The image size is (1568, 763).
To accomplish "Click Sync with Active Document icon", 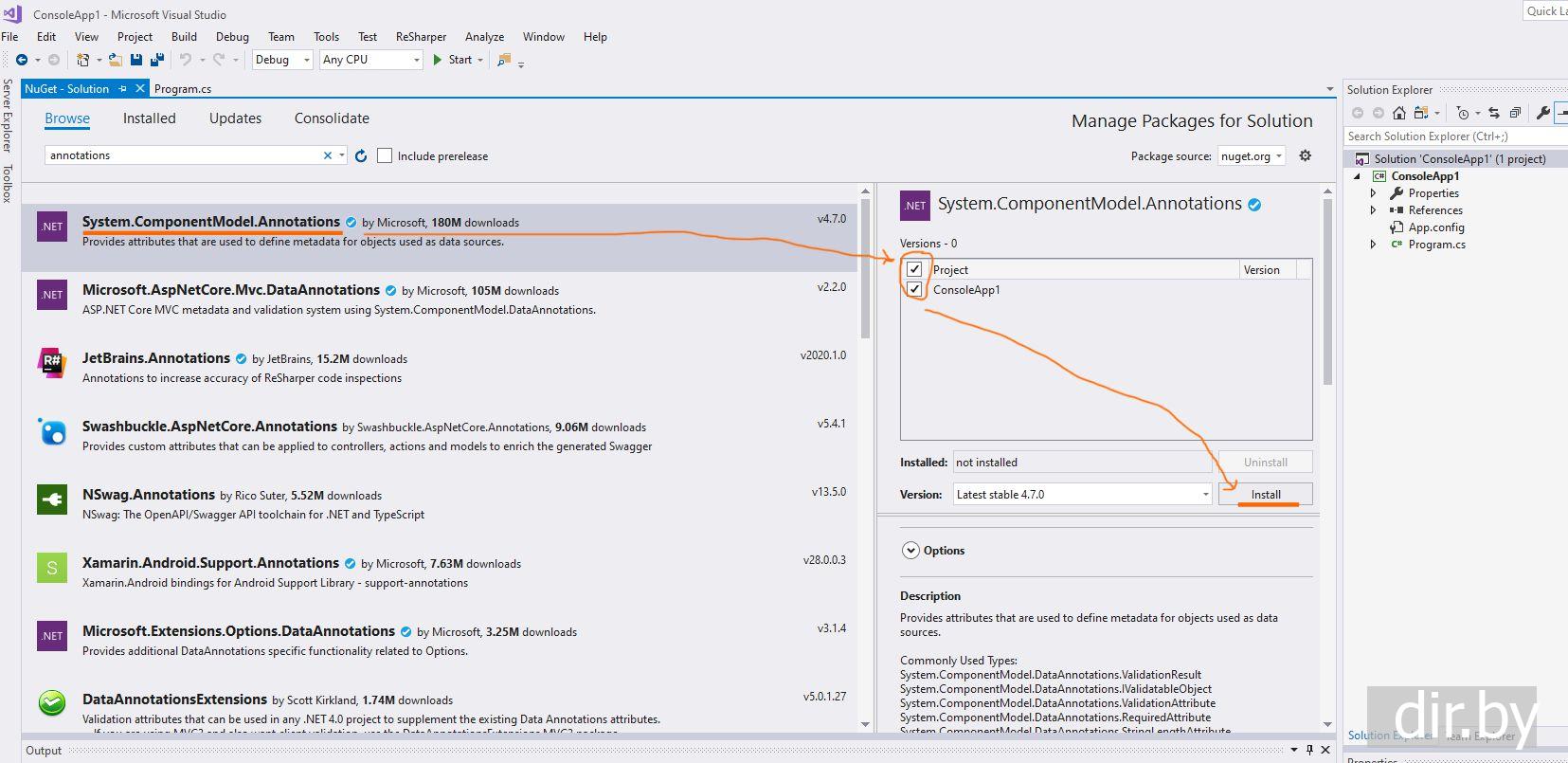I will [x=1494, y=113].
